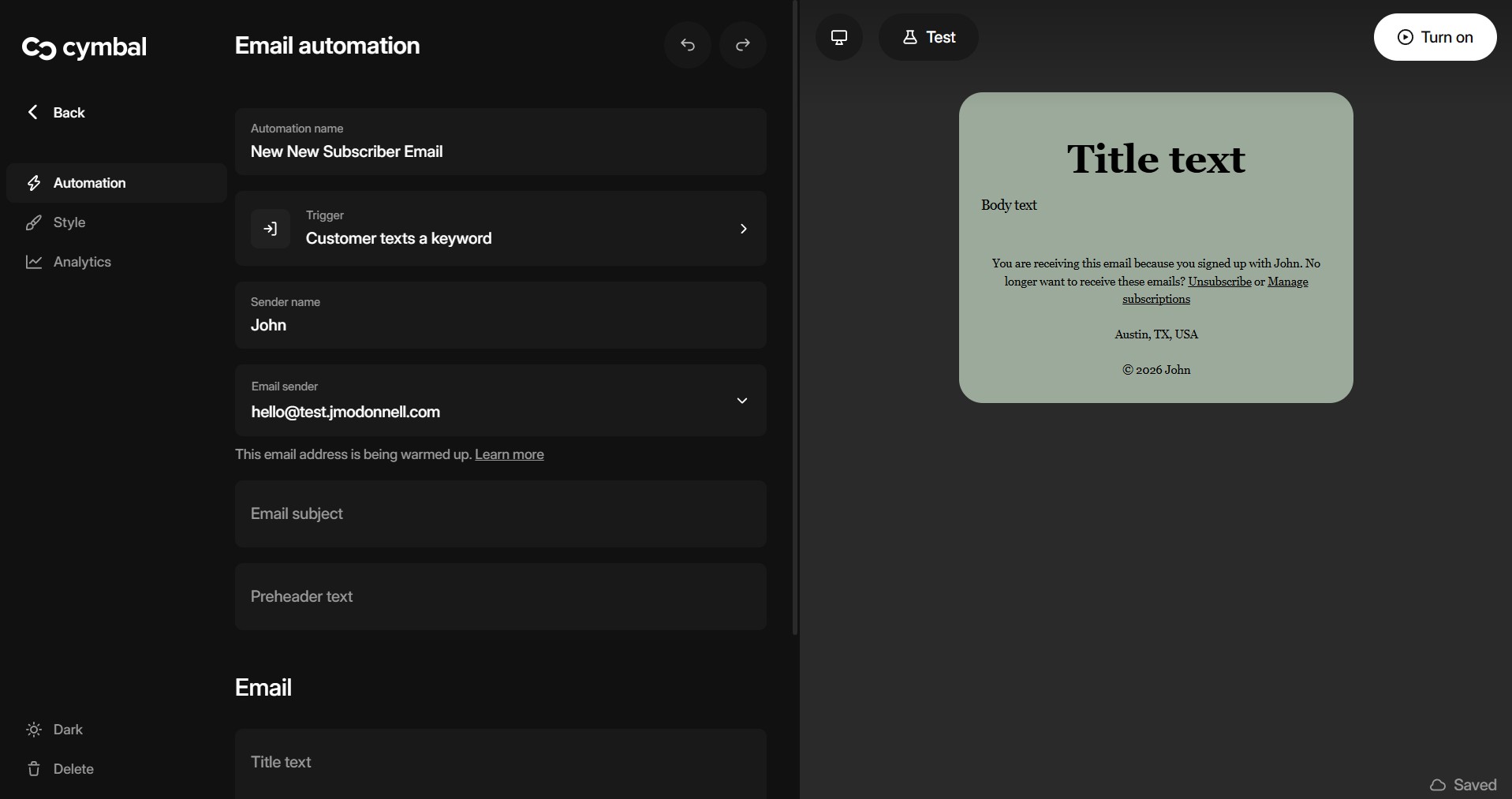Select the Automation sidebar item
The image size is (1512, 799).
[x=89, y=183]
